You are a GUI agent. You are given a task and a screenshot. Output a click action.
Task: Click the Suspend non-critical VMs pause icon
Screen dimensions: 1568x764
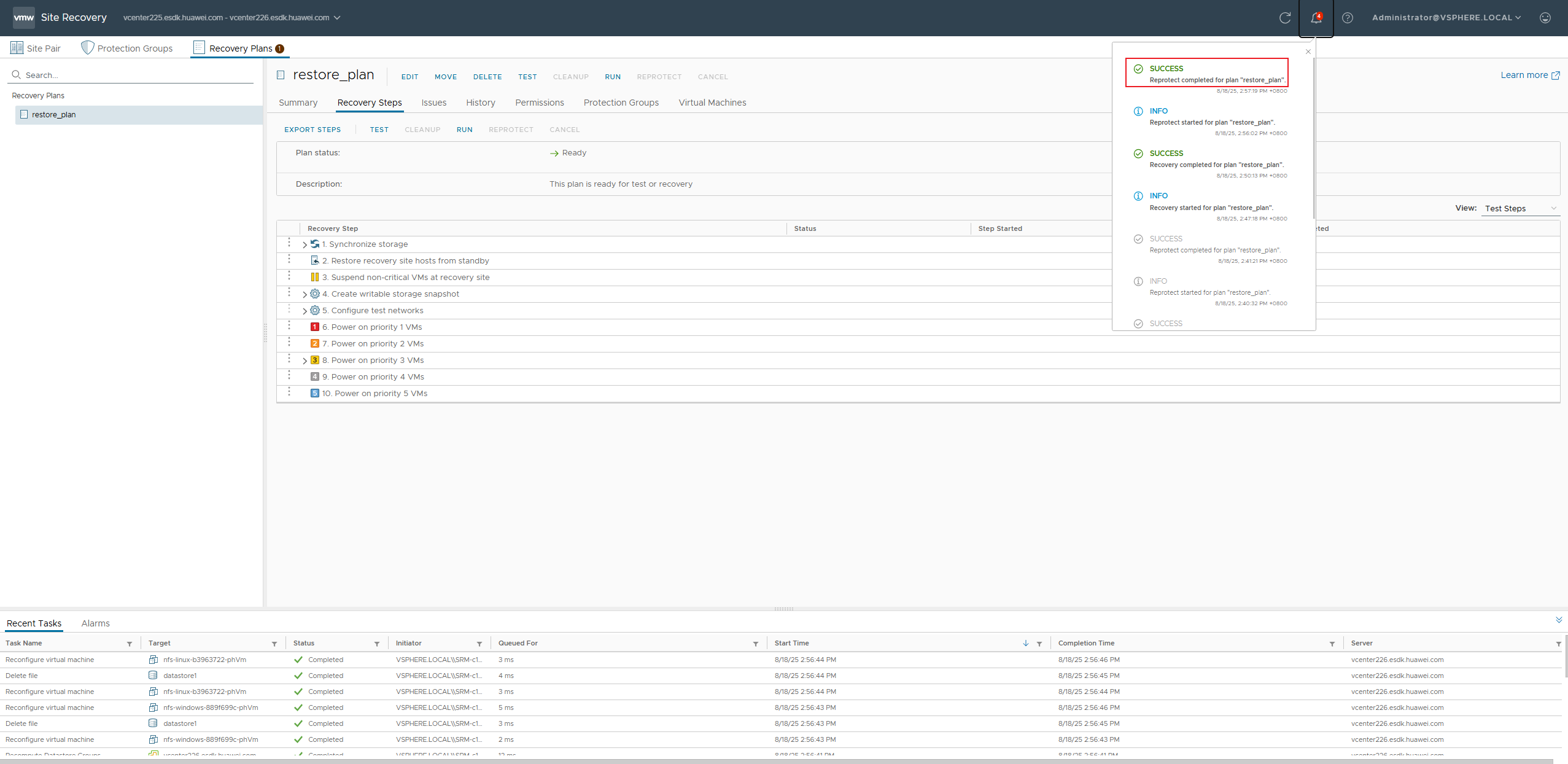pyautogui.click(x=315, y=277)
